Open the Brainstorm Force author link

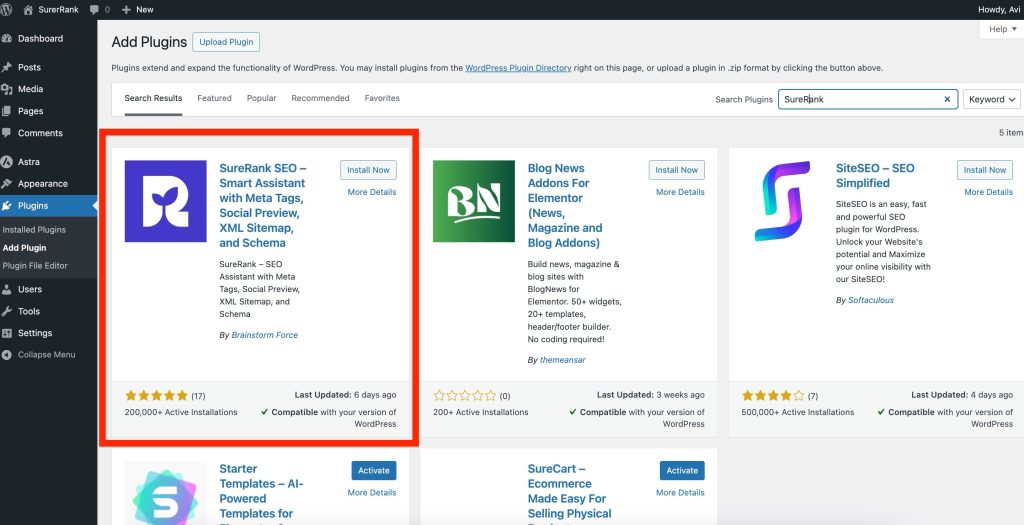(264, 335)
